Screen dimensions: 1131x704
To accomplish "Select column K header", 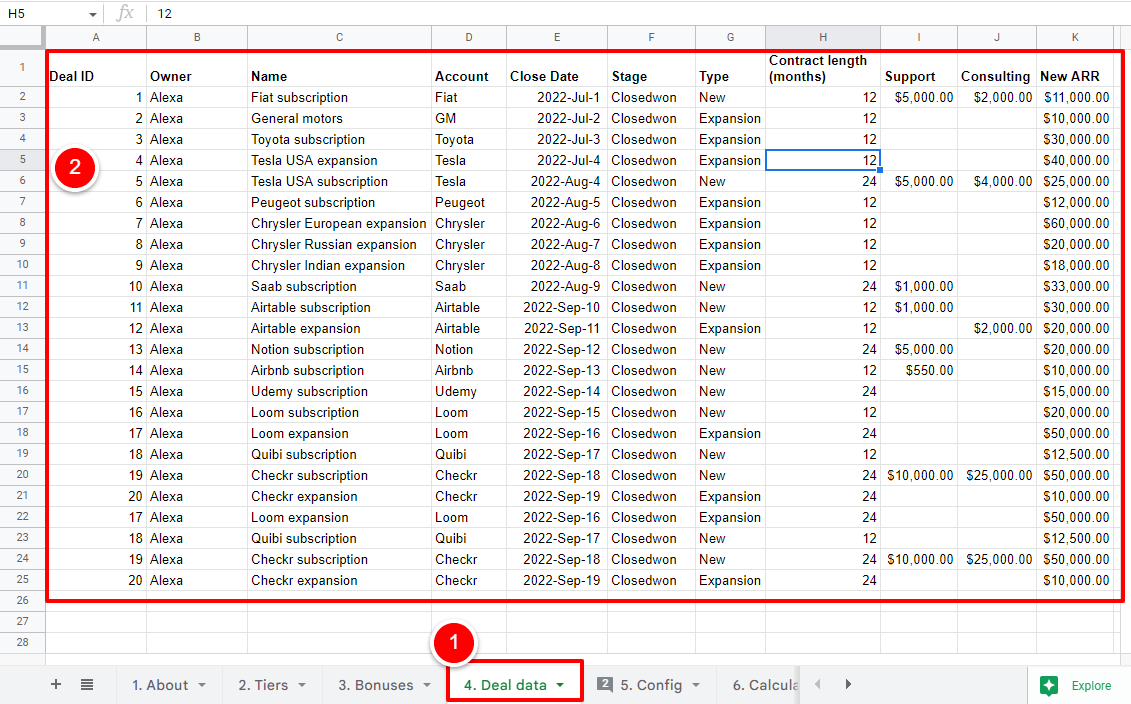I will point(1075,37).
